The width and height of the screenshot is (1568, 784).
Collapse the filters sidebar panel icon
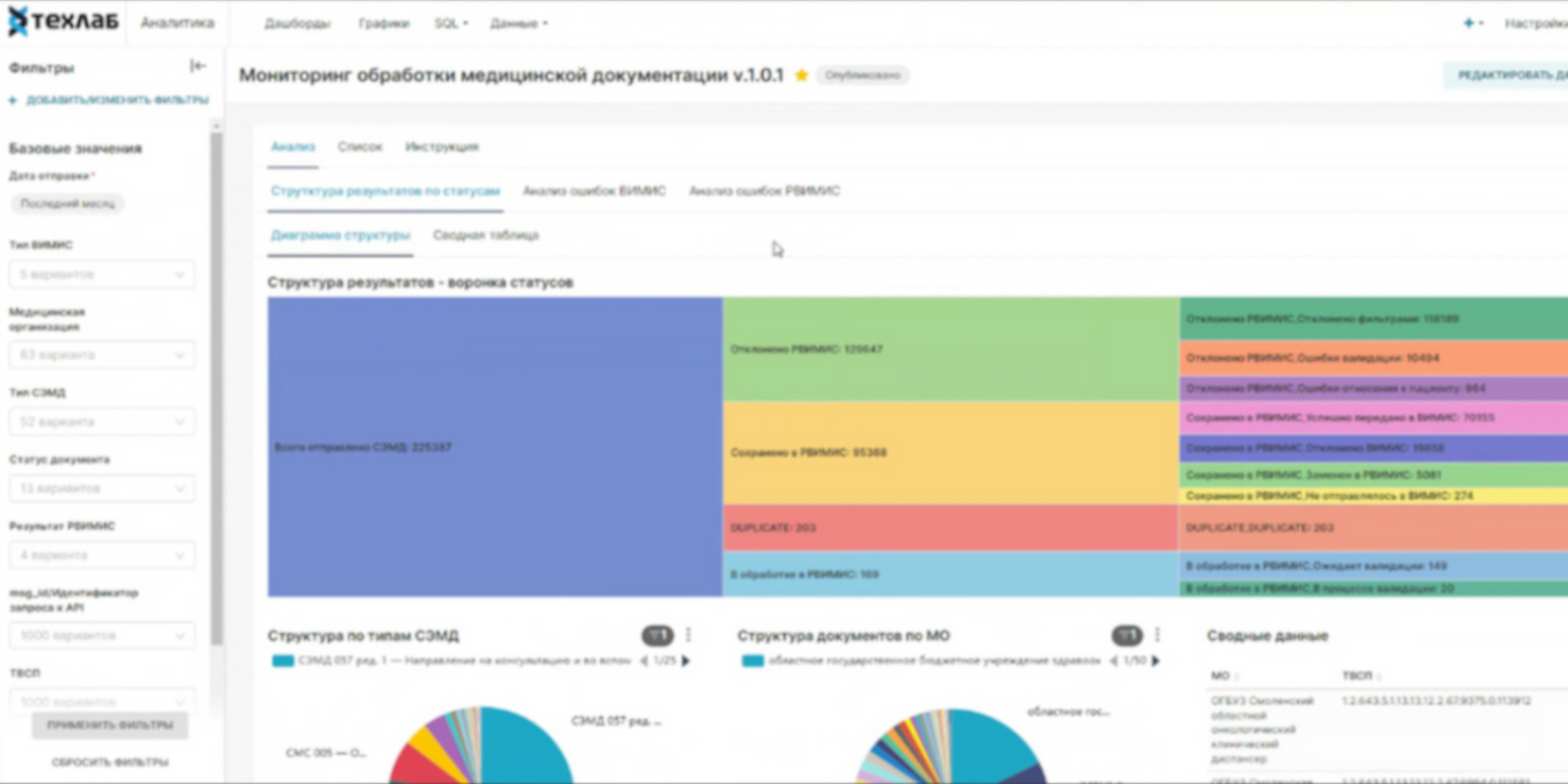tap(197, 66)
